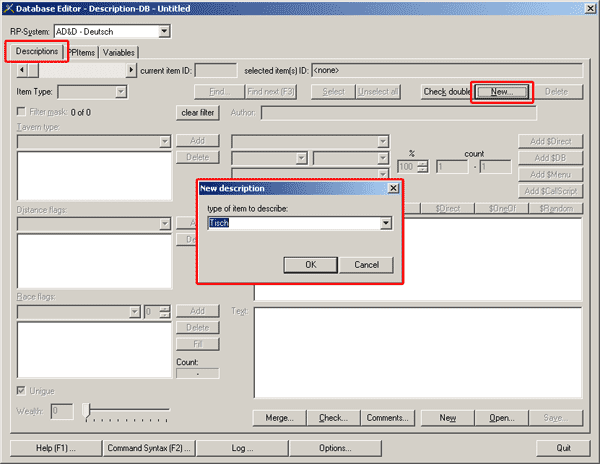Close the New description dialog with X

click(392, 188)
